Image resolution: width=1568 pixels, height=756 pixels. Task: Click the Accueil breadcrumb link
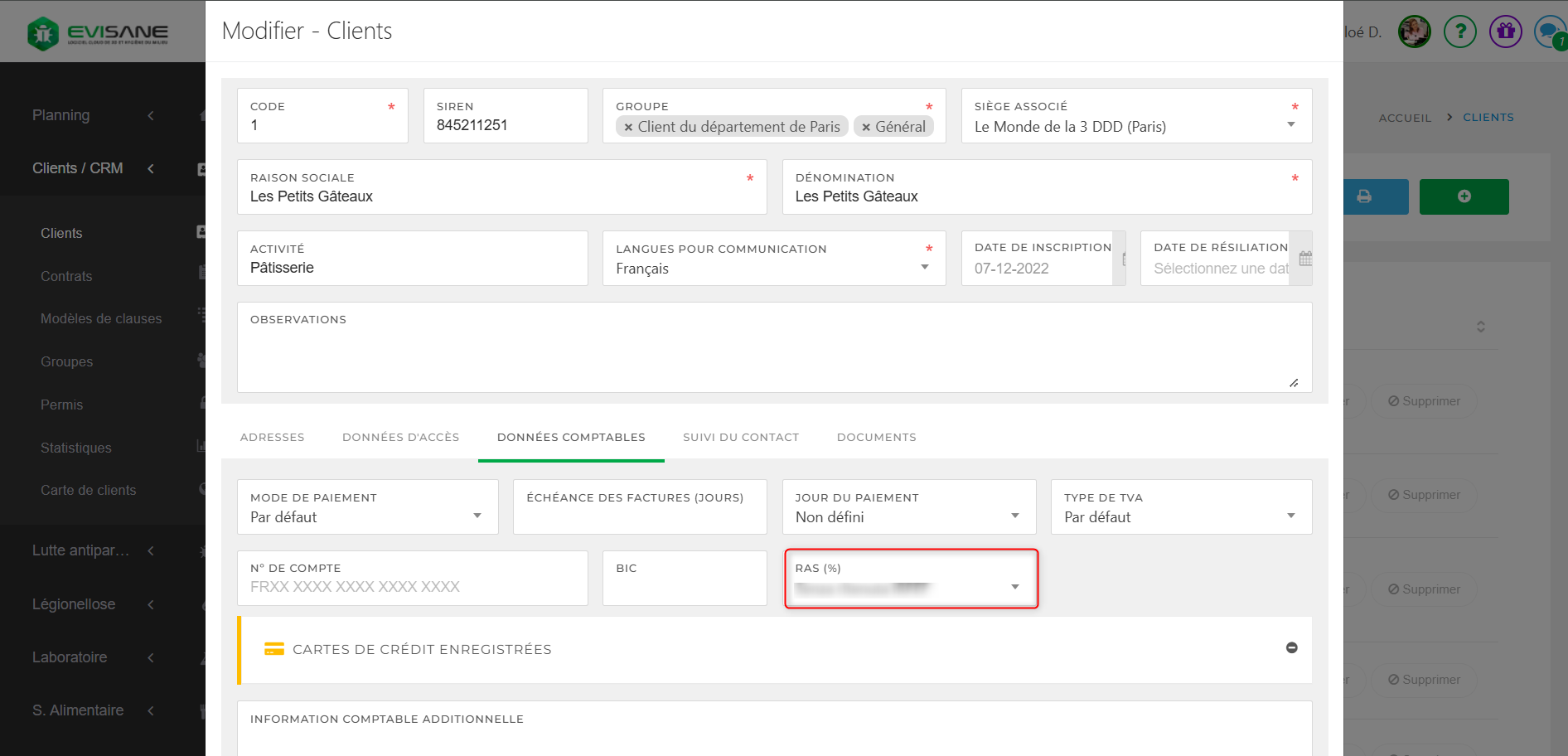(1405, 118)
